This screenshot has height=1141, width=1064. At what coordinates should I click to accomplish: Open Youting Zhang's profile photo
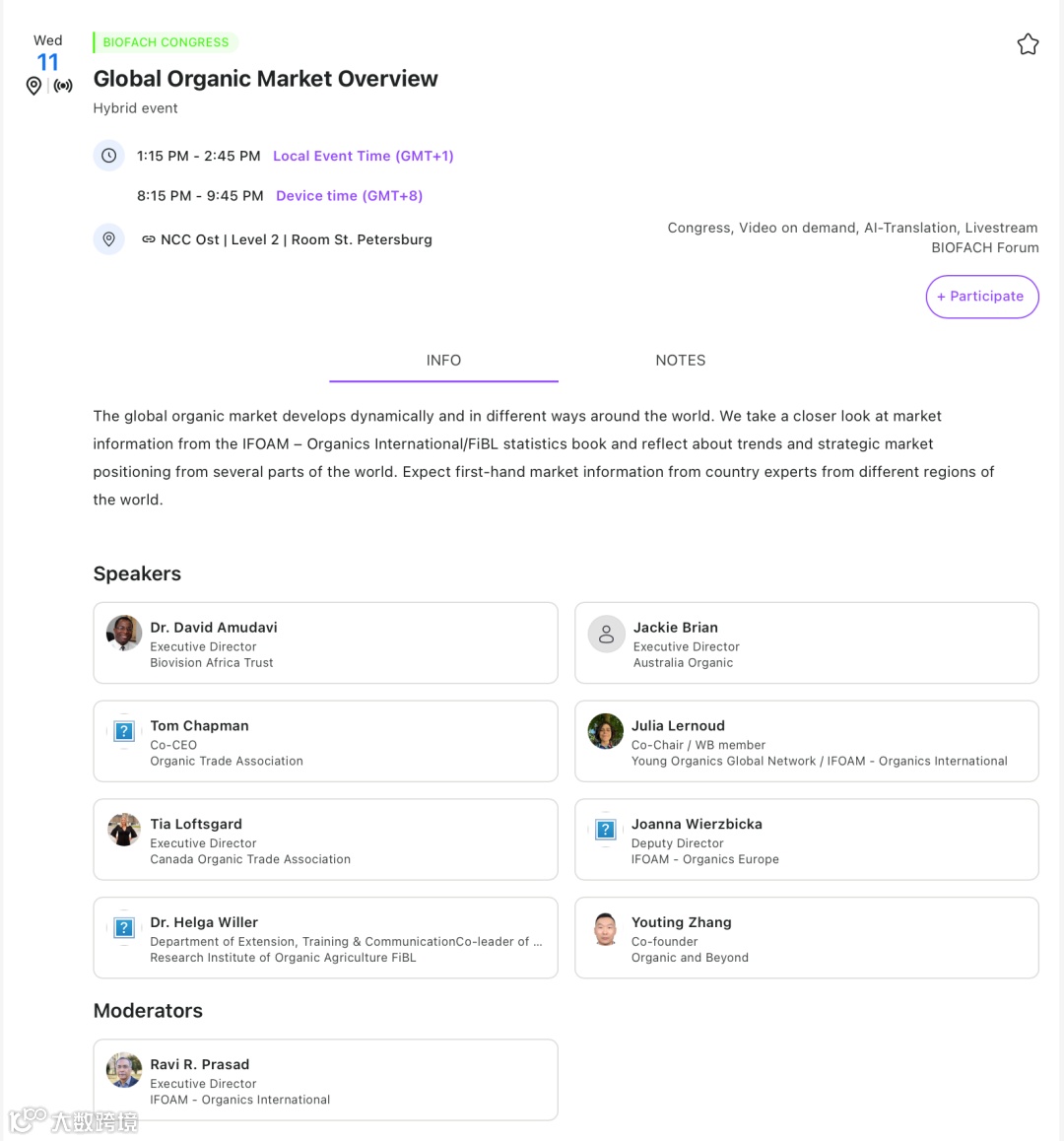point(606,928)
